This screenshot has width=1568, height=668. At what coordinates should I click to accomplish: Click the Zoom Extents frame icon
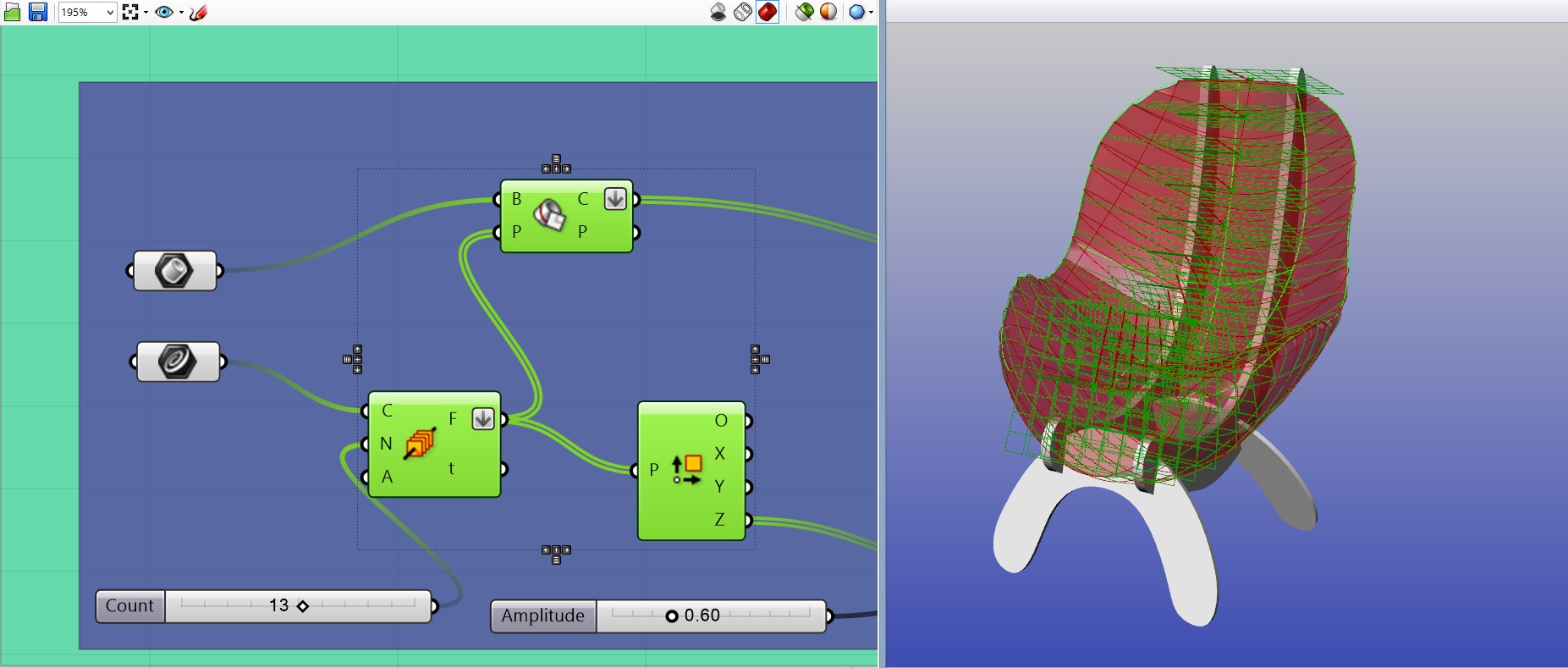coord(130,12)
